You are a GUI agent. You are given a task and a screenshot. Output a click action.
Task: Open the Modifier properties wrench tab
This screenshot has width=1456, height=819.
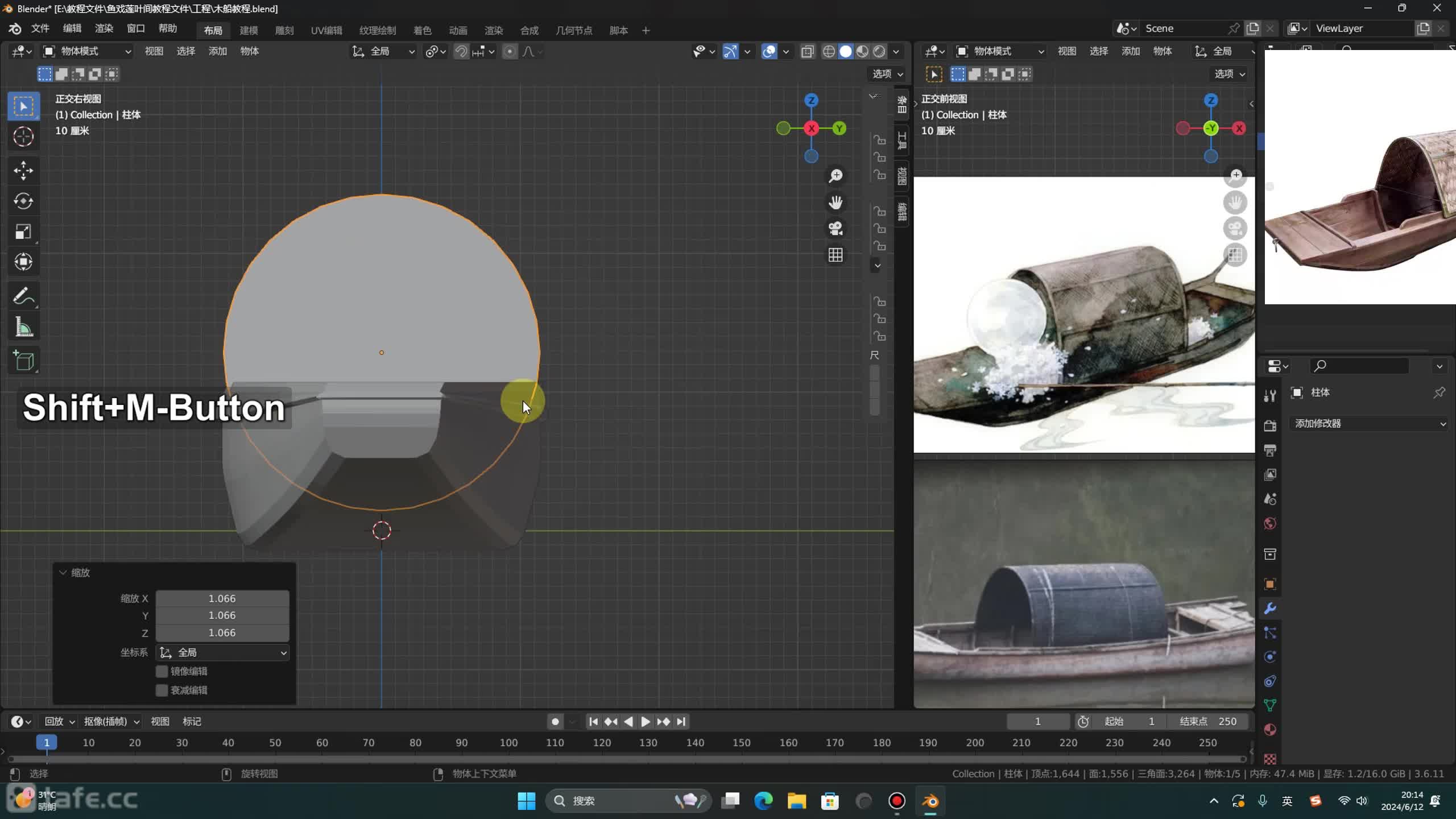[1270, 609]
